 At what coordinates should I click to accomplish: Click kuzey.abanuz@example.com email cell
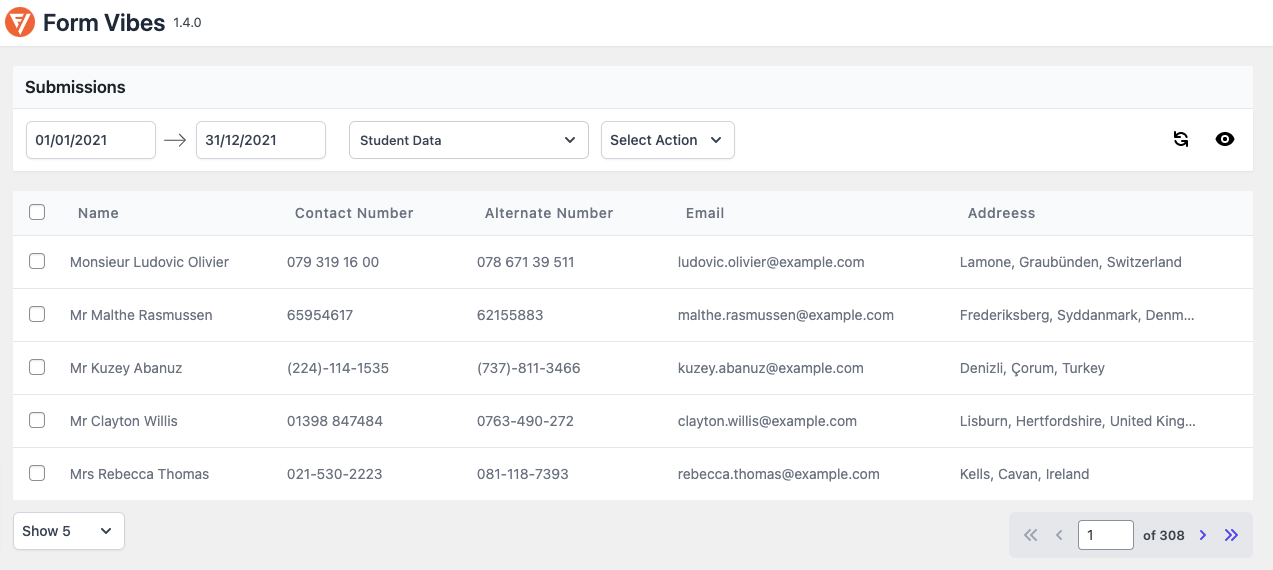[771, 368]
